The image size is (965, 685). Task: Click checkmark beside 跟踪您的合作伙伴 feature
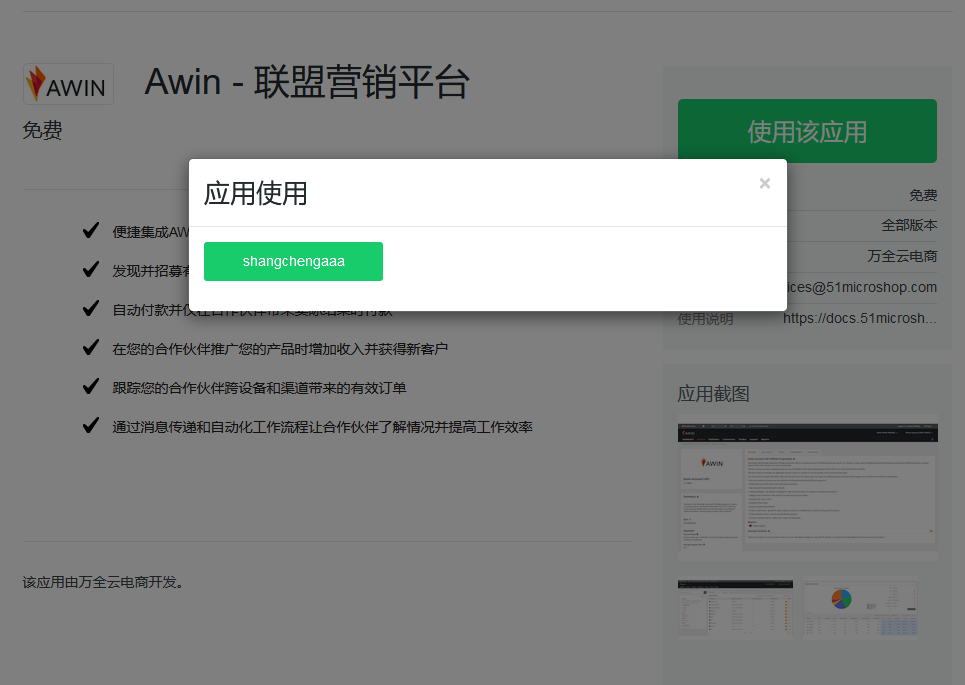tap(91, 387)
